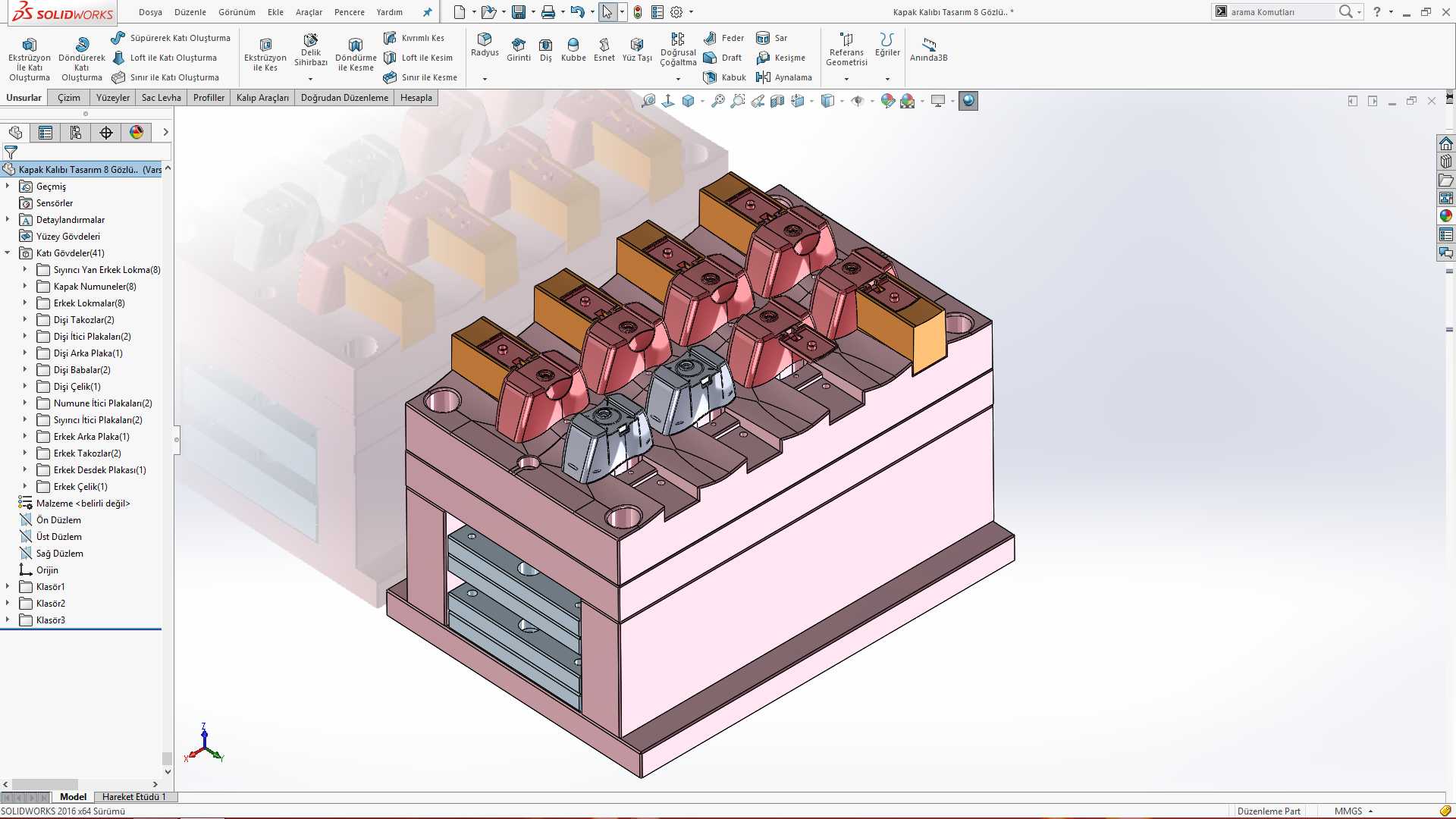The width and height of the screenshot is (1456, 819).
Task: Open the Referans Geometrisi dropdown arrow
Action: (x=846, y=79)
